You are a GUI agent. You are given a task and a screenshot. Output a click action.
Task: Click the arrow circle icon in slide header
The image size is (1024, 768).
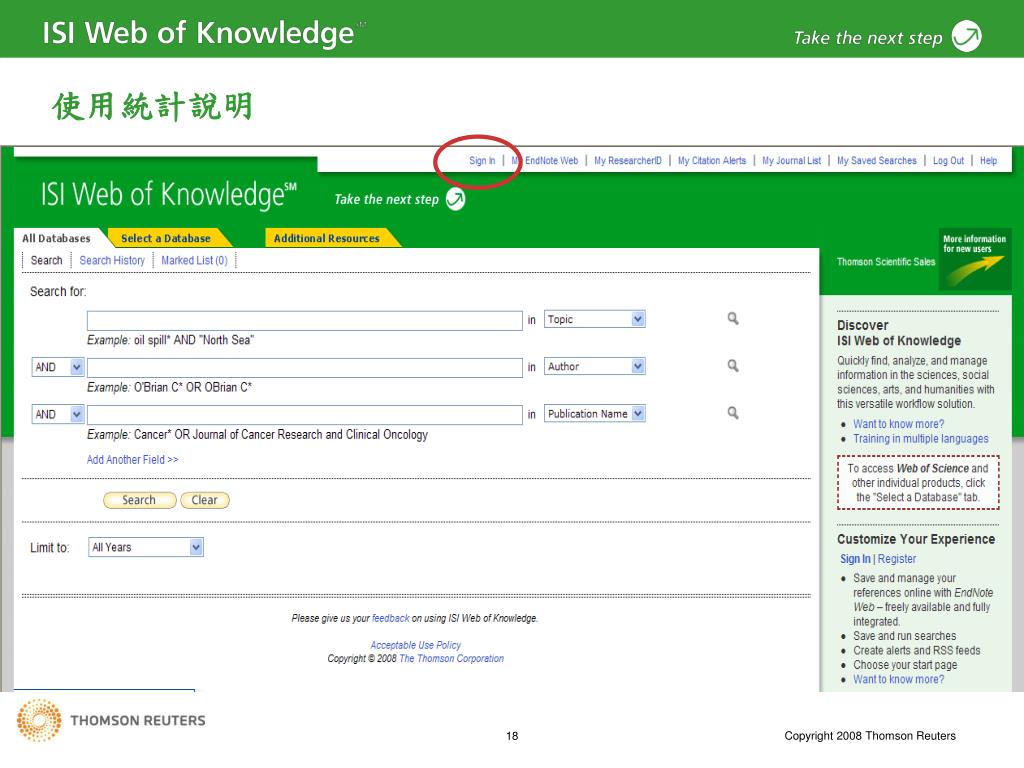click(967, 36)
